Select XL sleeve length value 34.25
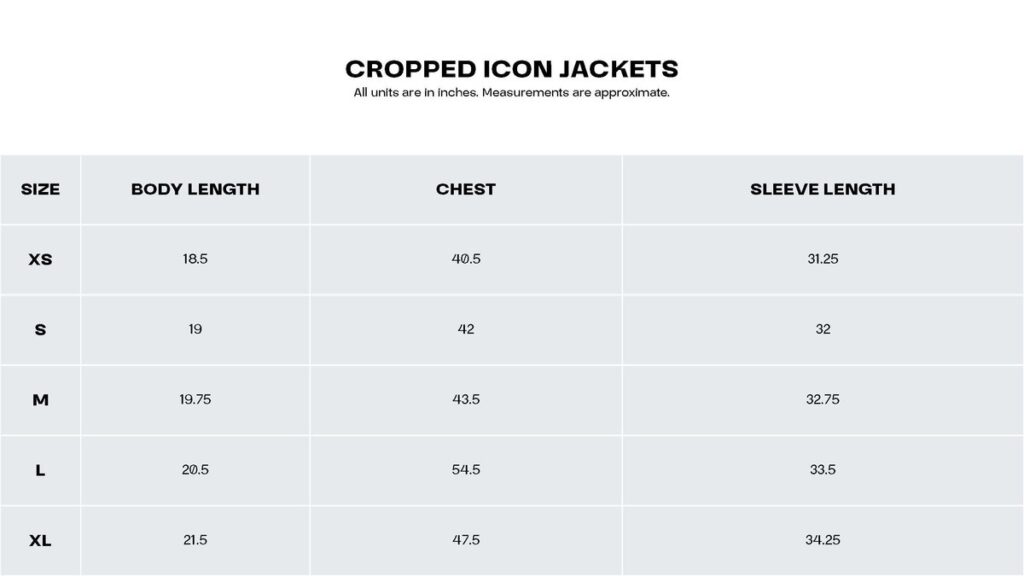The width and height of the screenshot is (1024, 576). [x=822, y=540]
